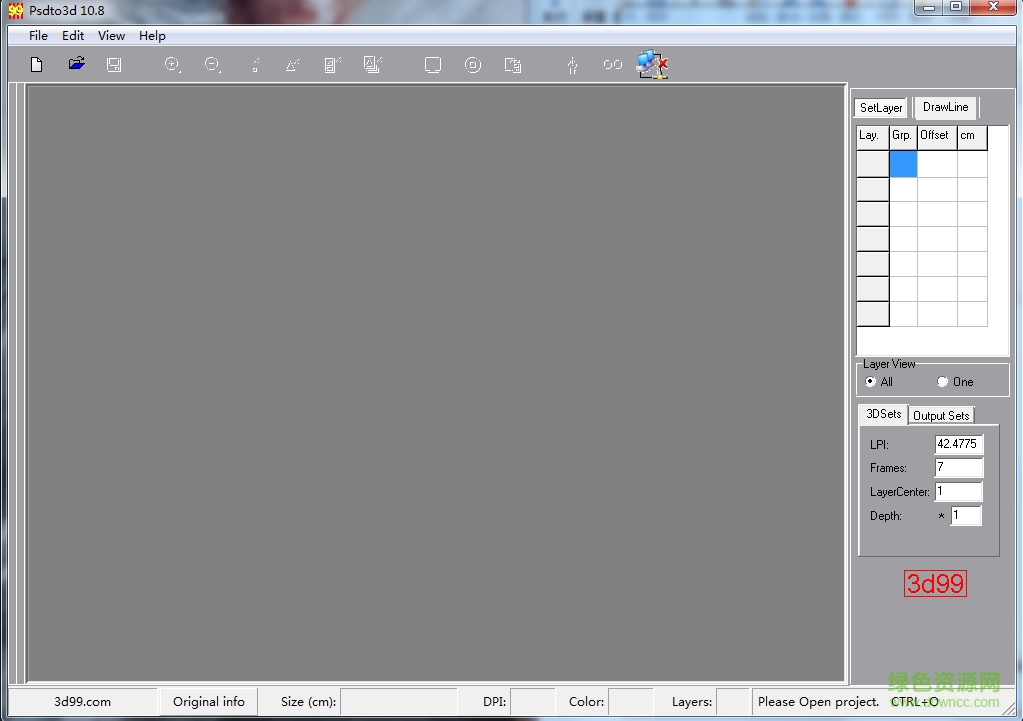This screenshot has width=1023, height=721.
Task: Switch to the DrawLine tab
Action: click(x=945, y=107)
